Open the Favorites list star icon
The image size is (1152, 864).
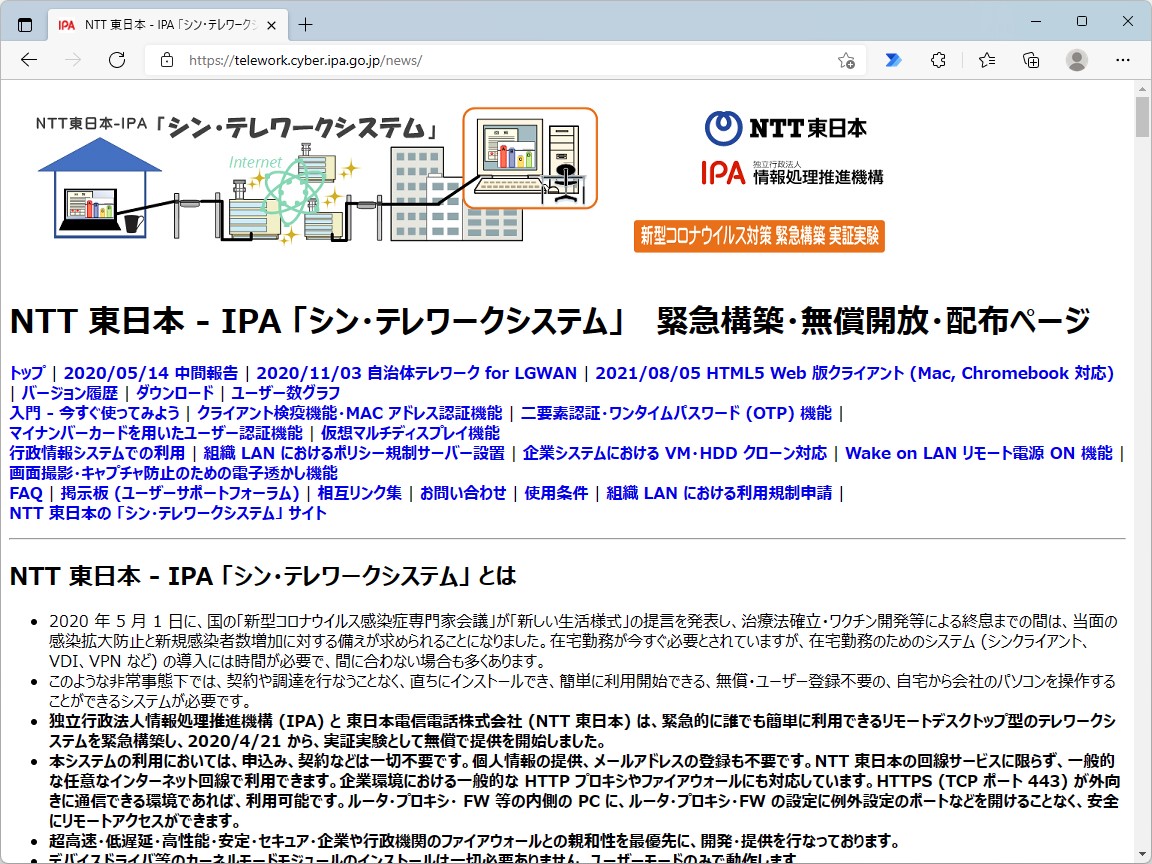tap(985, 60)
